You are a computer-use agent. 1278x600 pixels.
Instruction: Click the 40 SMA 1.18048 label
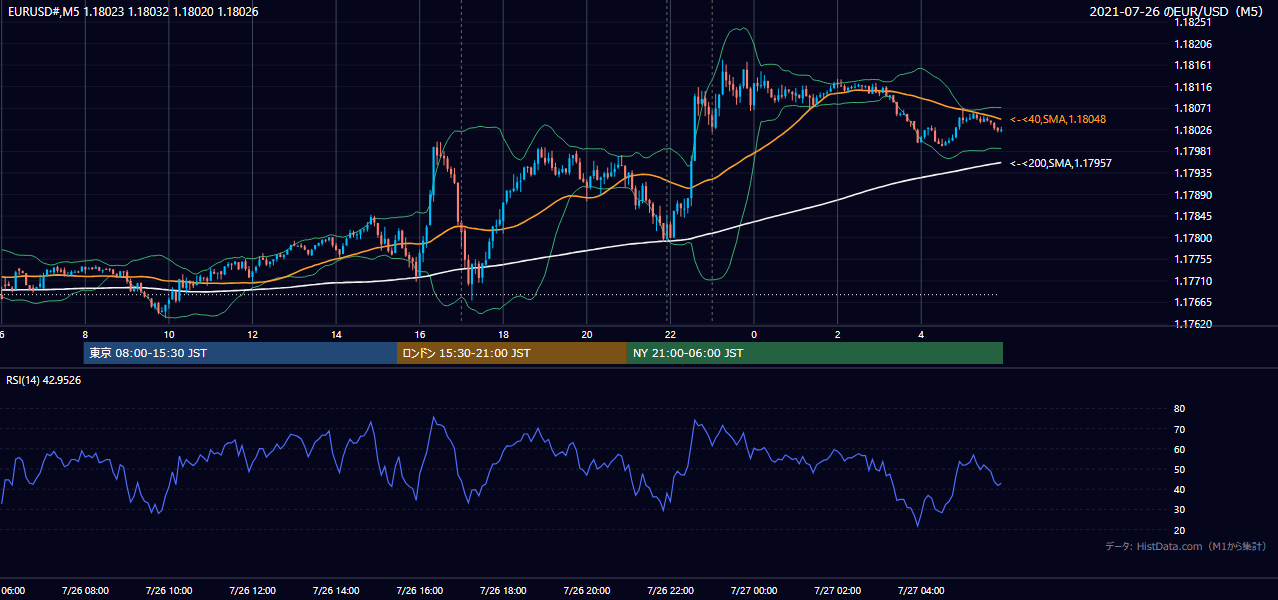coord(1057,120)
